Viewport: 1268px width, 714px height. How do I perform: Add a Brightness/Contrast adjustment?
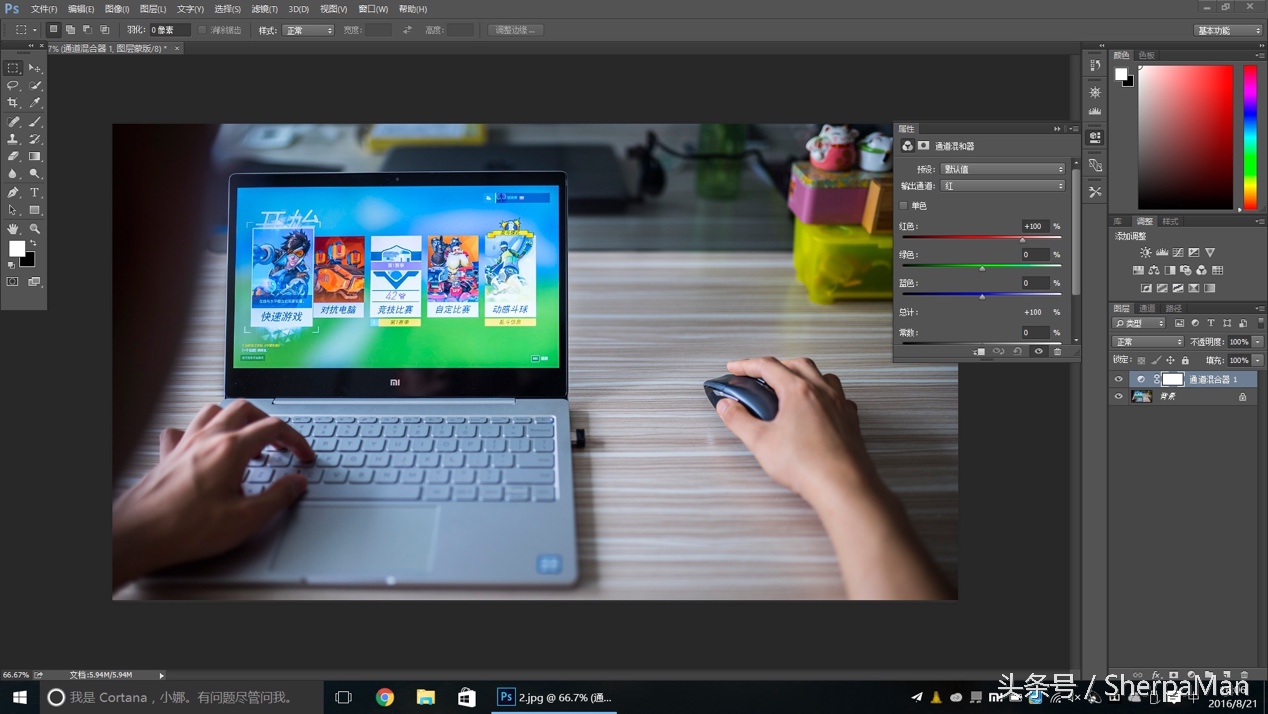[x=1146, y=253]
